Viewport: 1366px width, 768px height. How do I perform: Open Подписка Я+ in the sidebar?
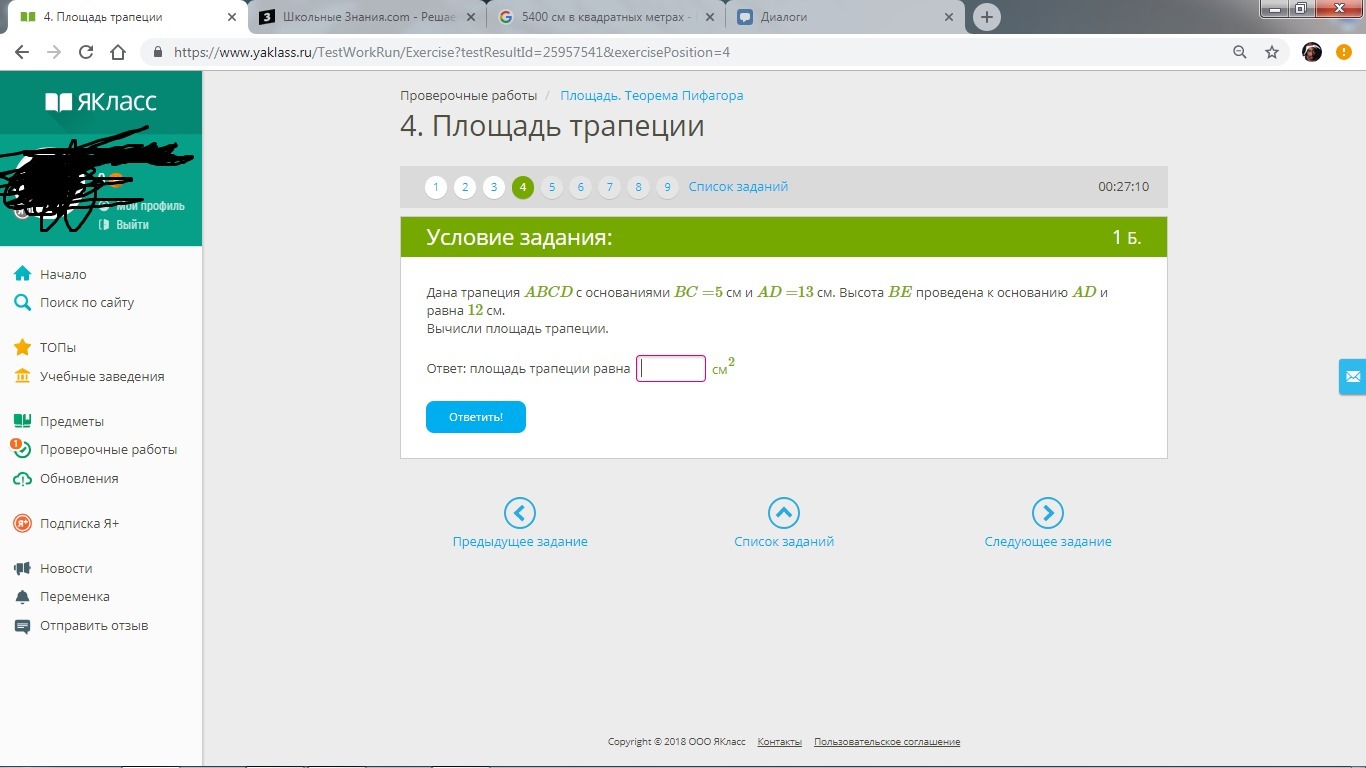(x=79, y=523)
